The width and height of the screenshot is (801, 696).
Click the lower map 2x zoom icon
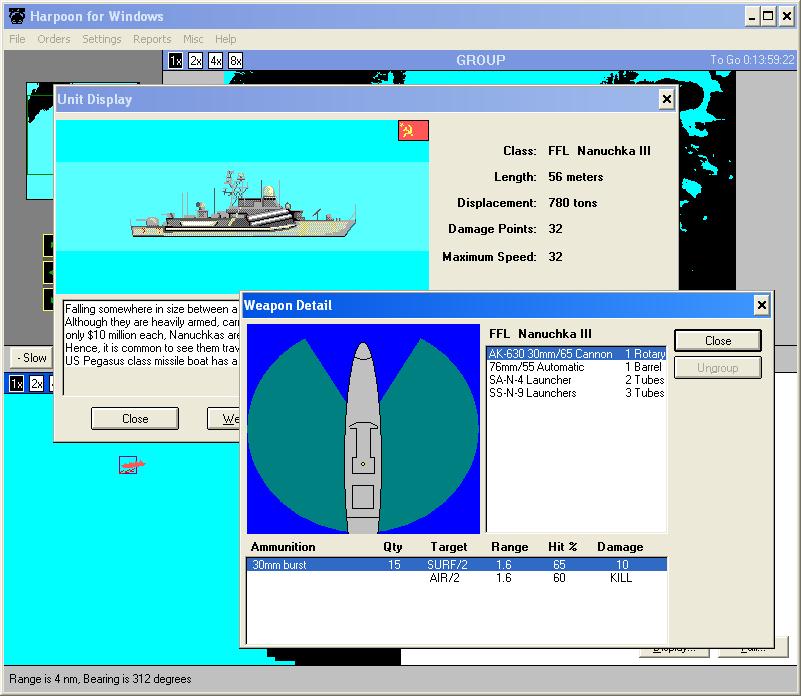coord(36,384)
